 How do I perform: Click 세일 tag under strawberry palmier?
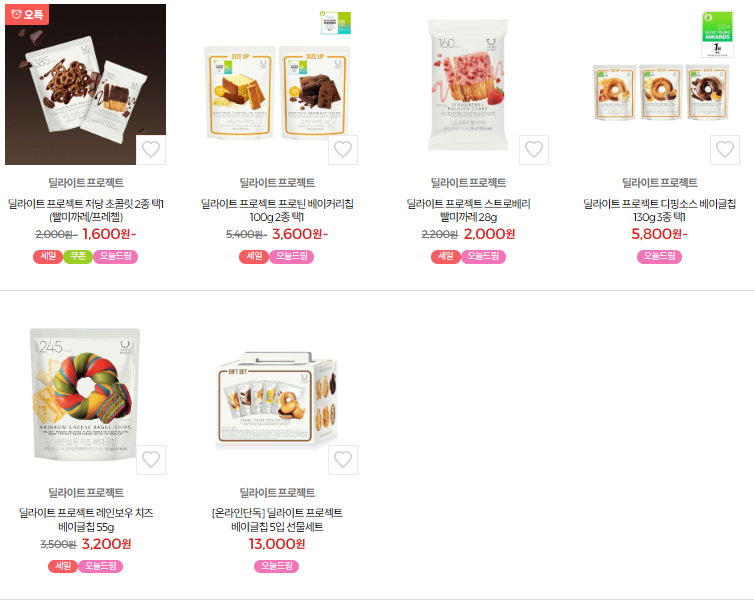click(446, 256)
